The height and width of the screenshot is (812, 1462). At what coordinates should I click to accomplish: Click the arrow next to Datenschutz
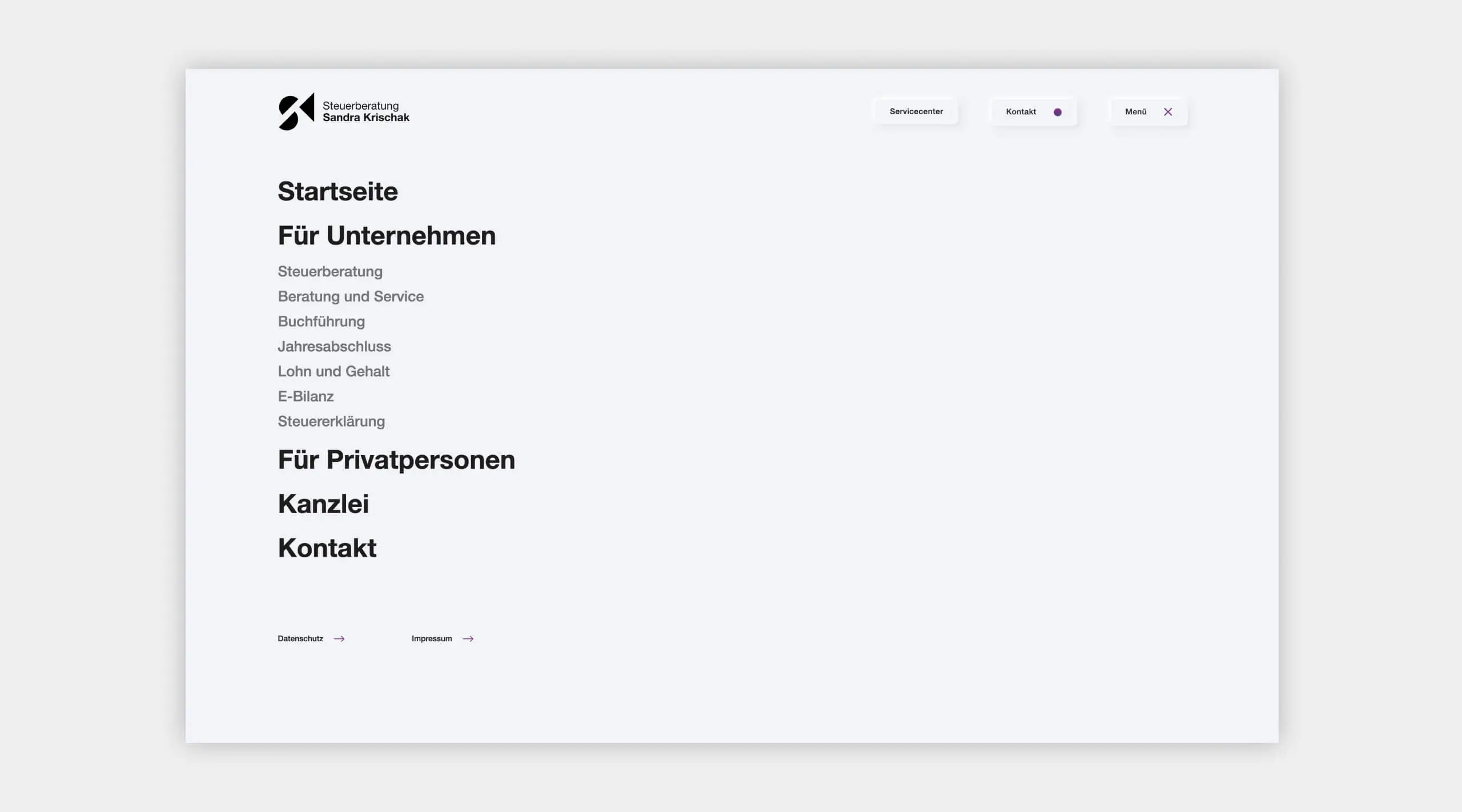coord(339,639)
